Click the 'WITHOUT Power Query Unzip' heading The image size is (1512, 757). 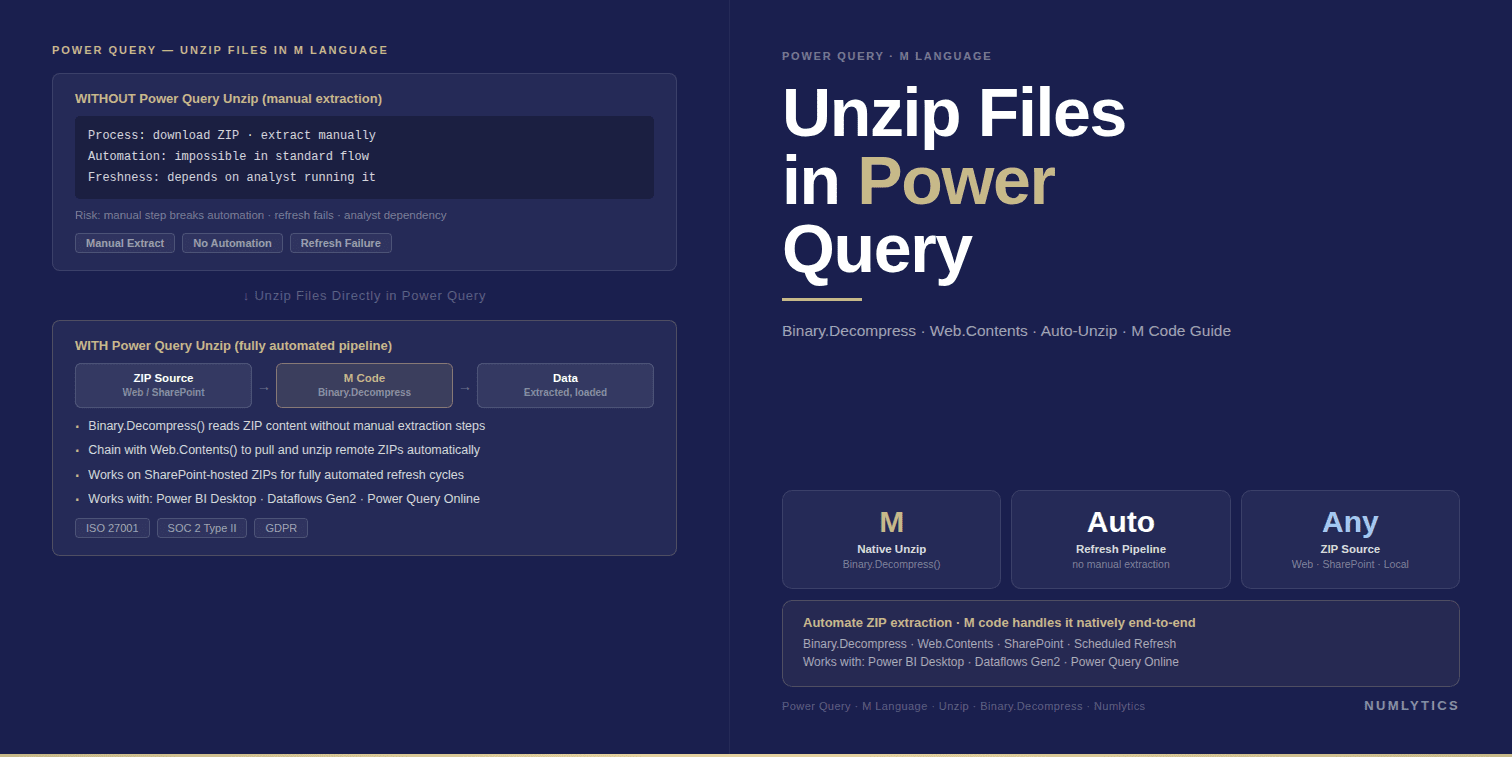pyautogui.click(x=228, y=98)
